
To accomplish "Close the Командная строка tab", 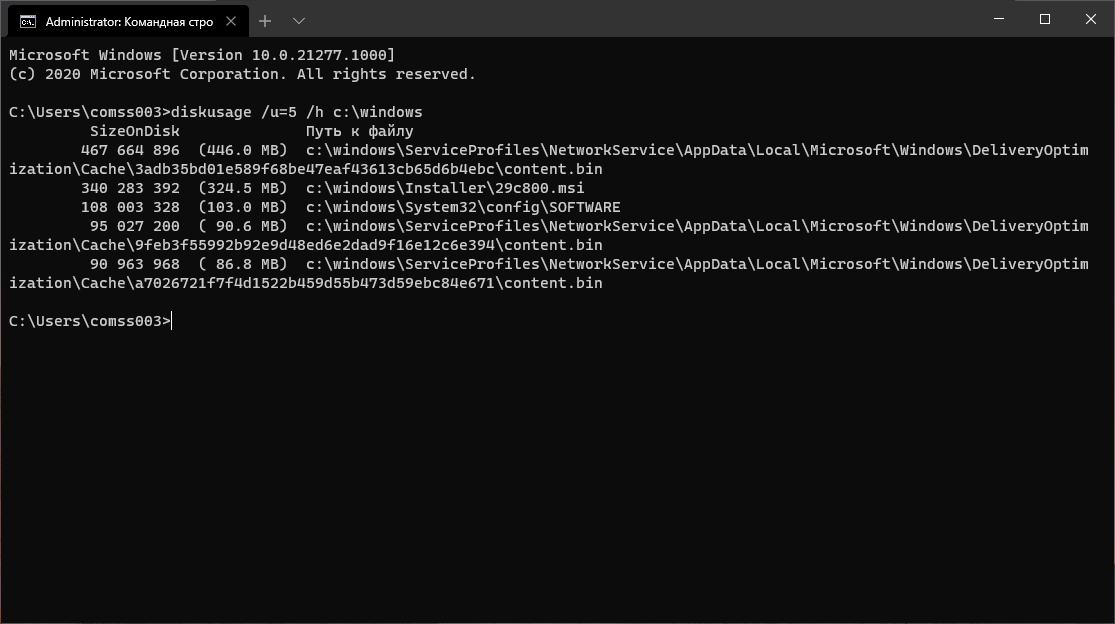I will (232, 21).
